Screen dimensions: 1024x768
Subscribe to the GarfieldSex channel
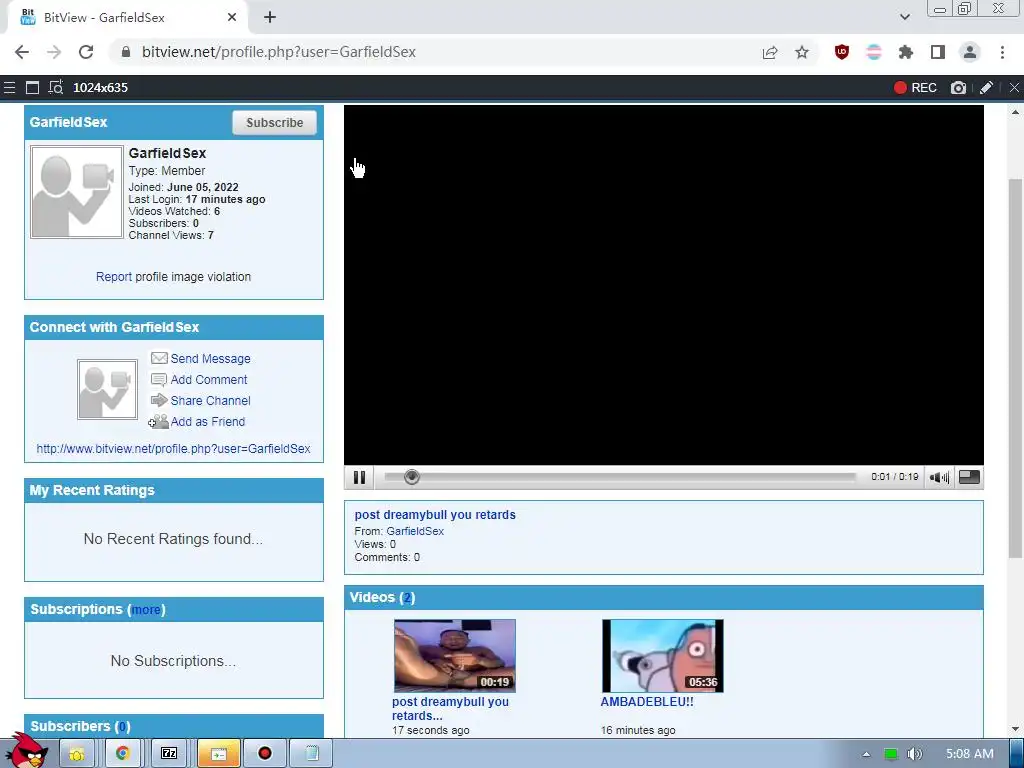(274, 123)
